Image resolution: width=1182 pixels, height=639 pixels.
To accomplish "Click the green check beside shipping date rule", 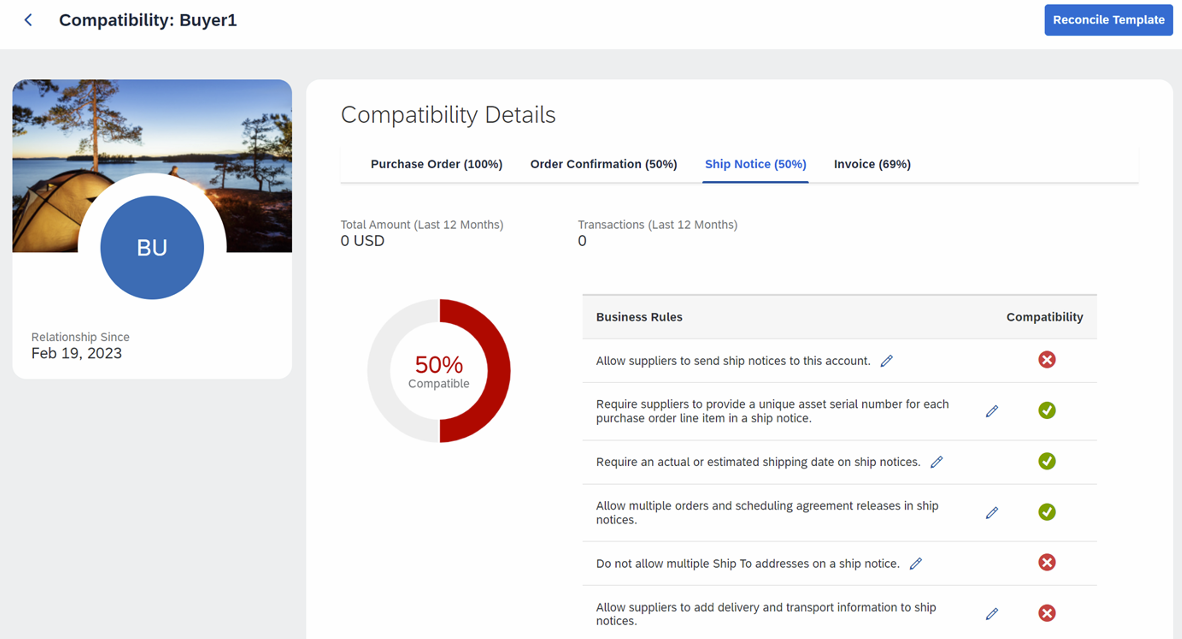I will (1047, 461).
